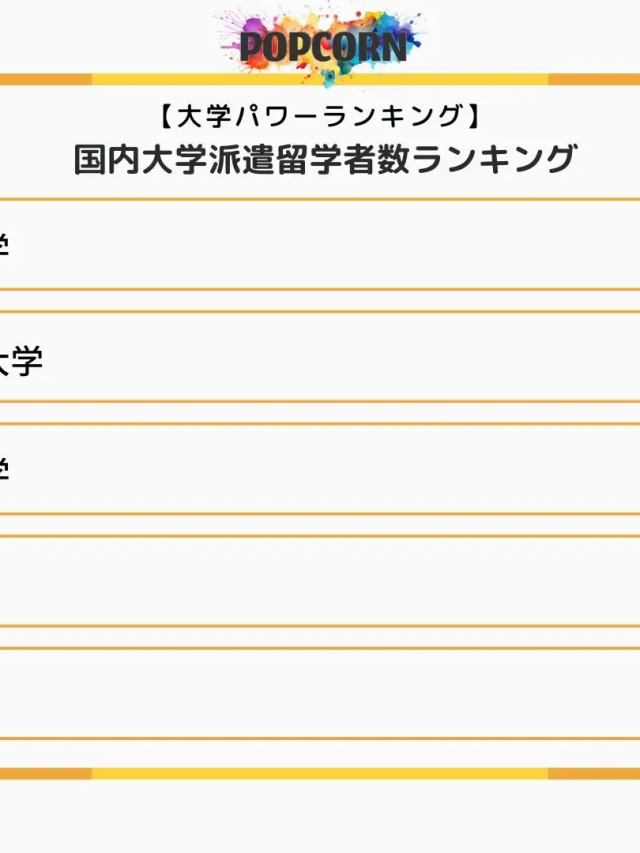Click the orange segment at bottom-left bar

(x=45, y=773)
